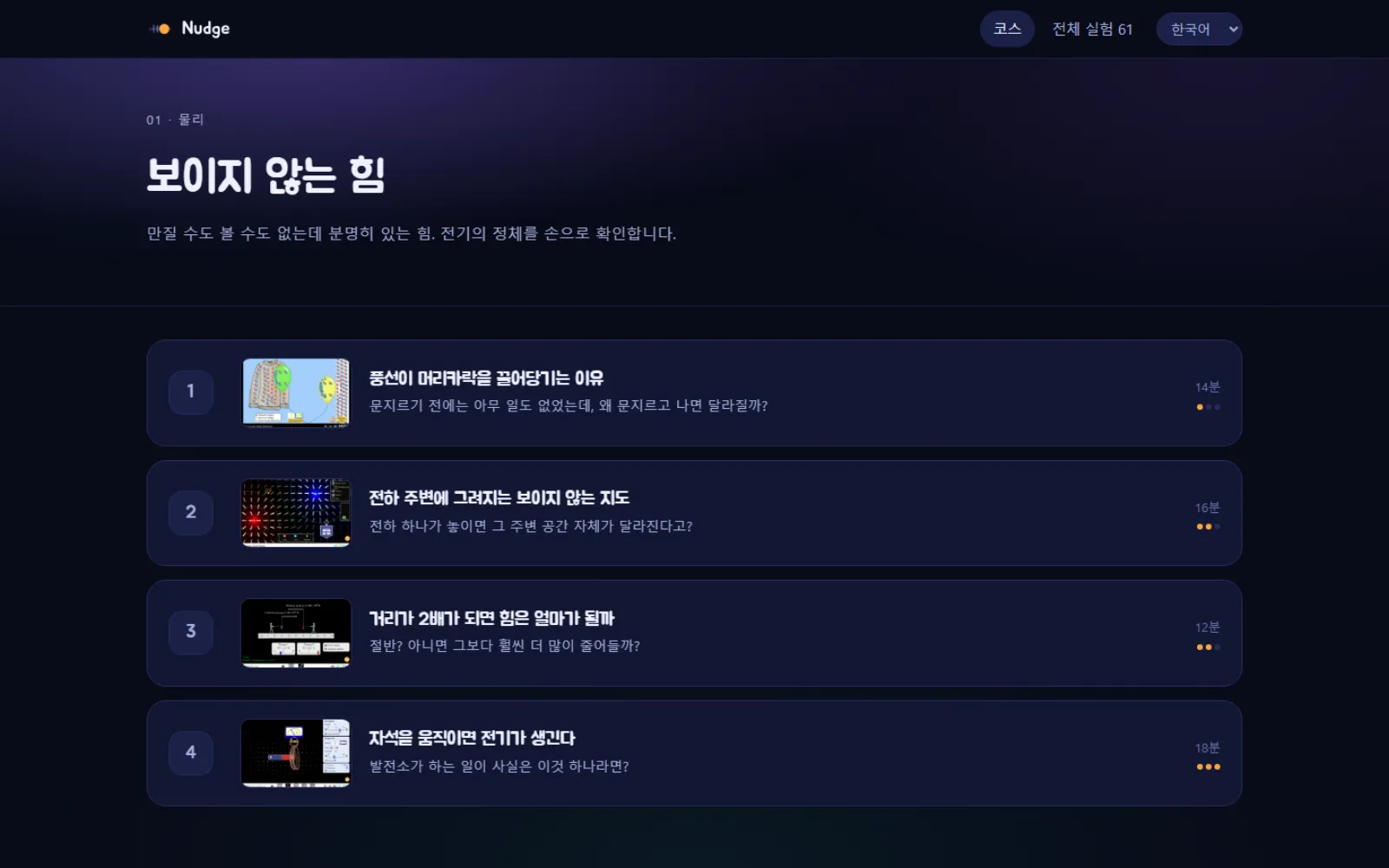Click the dropdown chevron next to 한국어
This screenshot has height=868, width=1389.
[x=1233, y=30]
